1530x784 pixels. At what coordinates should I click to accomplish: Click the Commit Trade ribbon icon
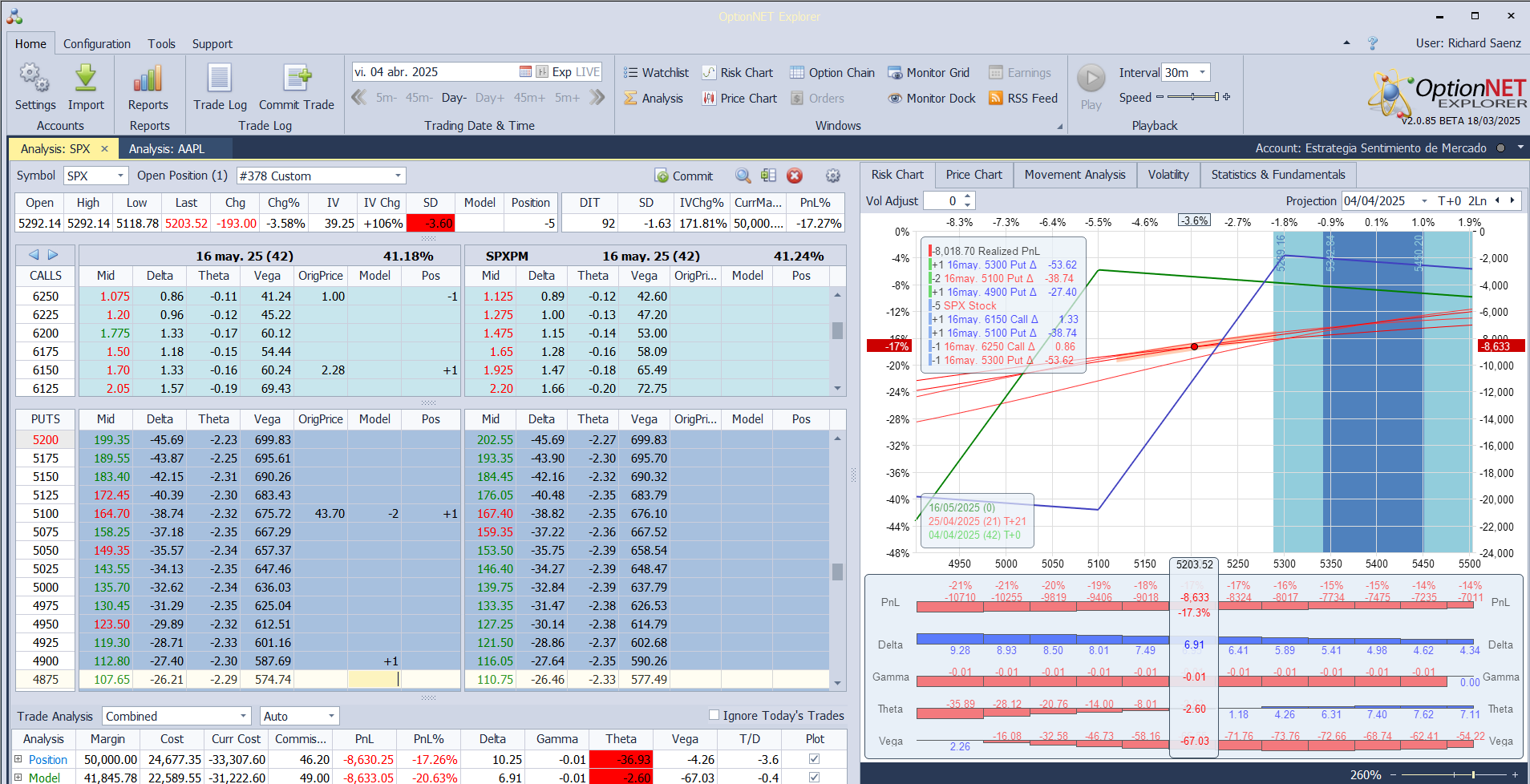pos(297,87)
